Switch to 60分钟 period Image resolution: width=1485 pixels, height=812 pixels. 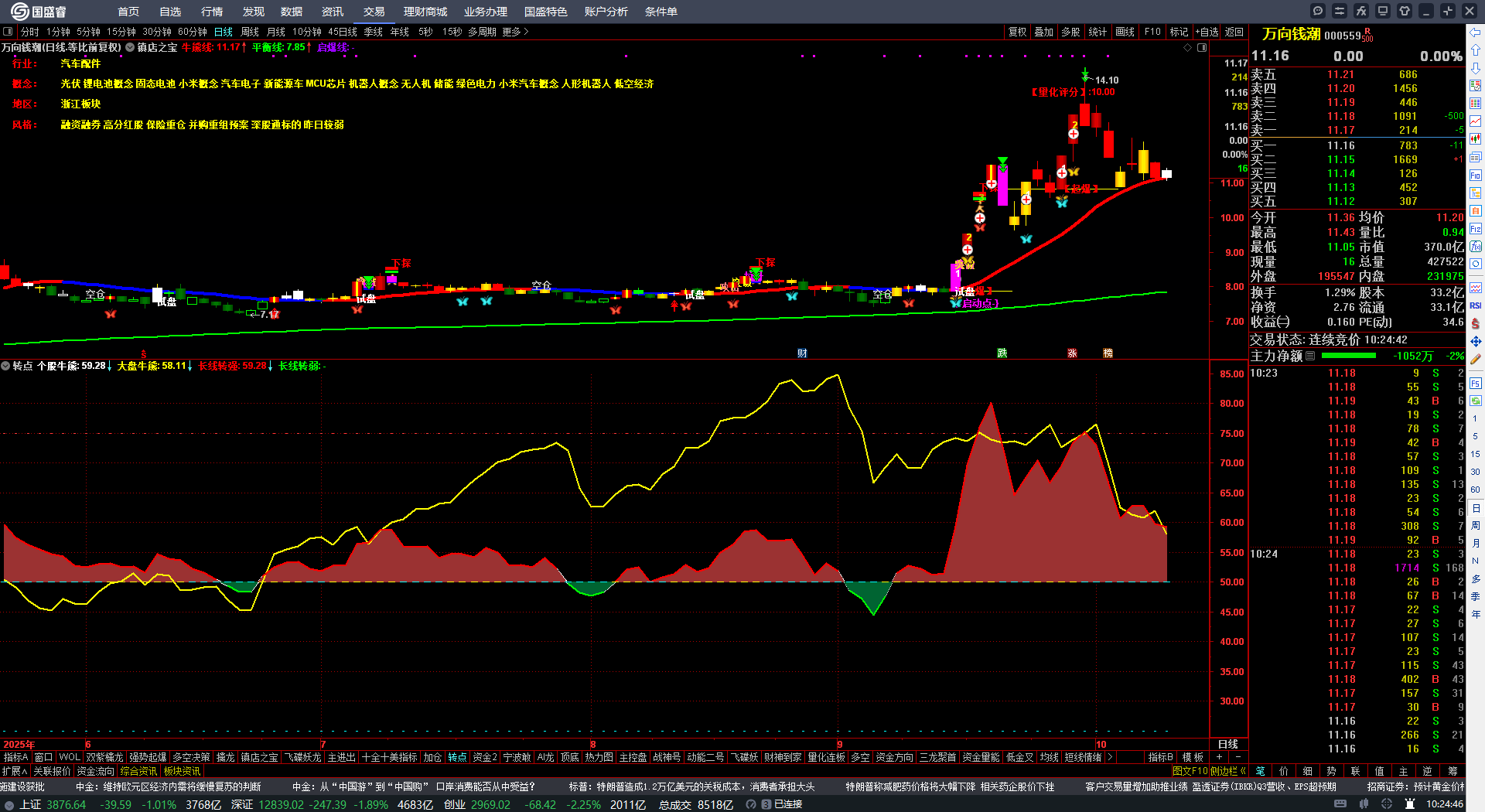point(193,32)
